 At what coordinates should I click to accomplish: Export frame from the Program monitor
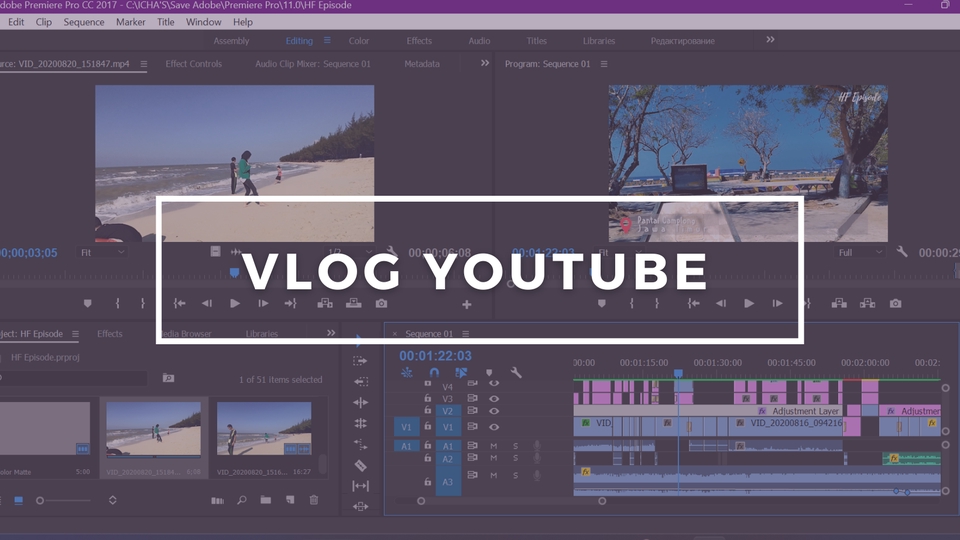click(895, 304)
